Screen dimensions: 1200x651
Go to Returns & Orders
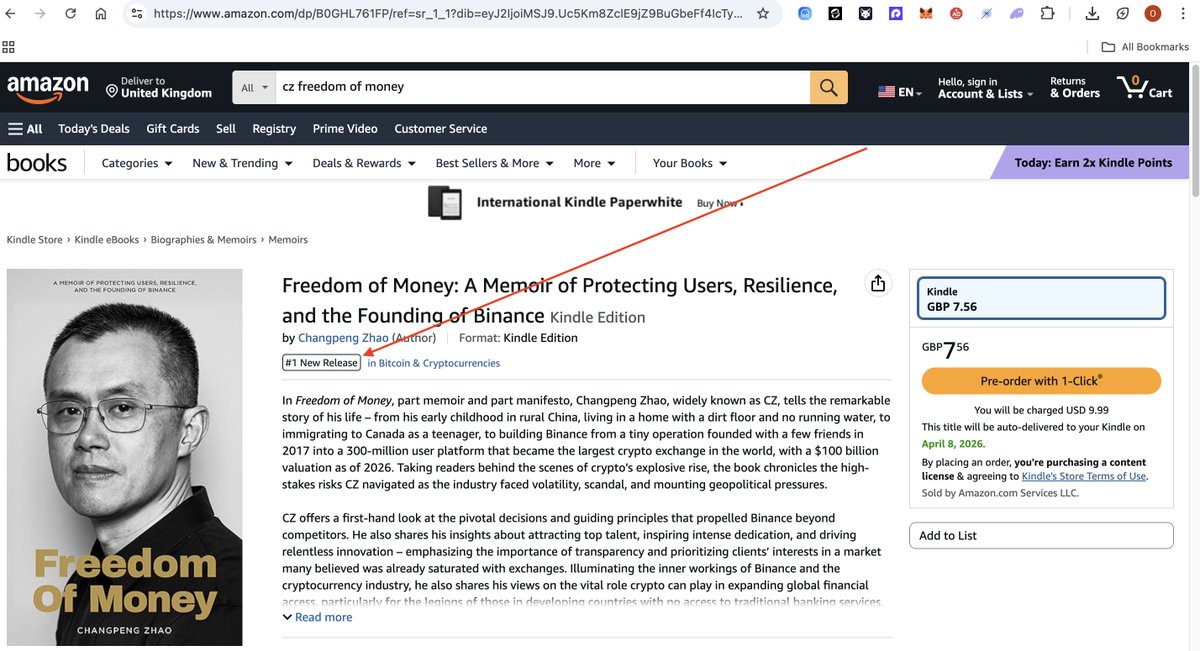coord(1075,88)
